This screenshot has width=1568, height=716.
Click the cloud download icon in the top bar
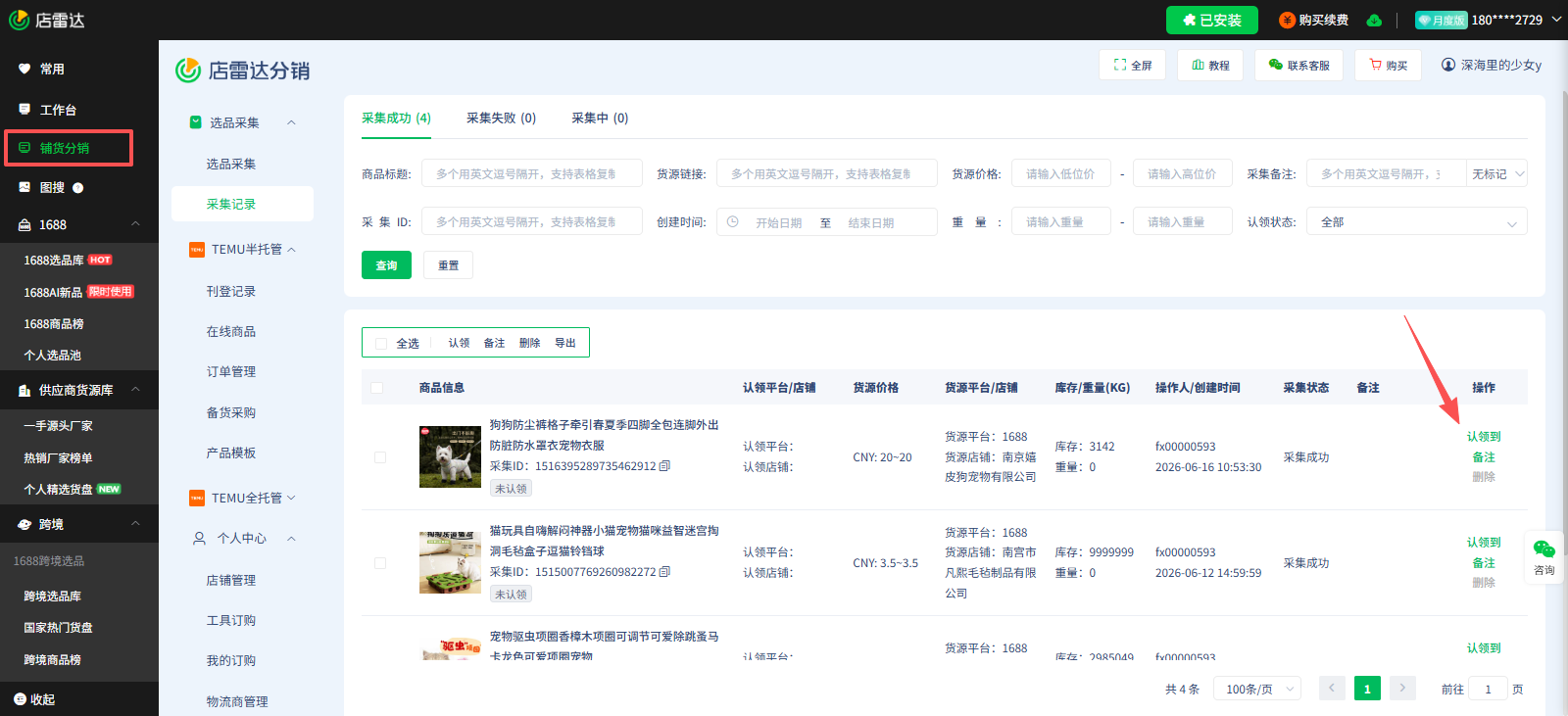(x=1374, y=20)
